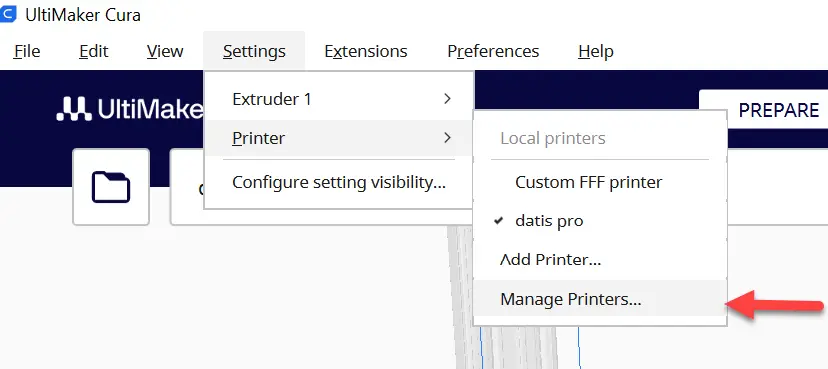Choose Add Printer... option

[600, 260]
